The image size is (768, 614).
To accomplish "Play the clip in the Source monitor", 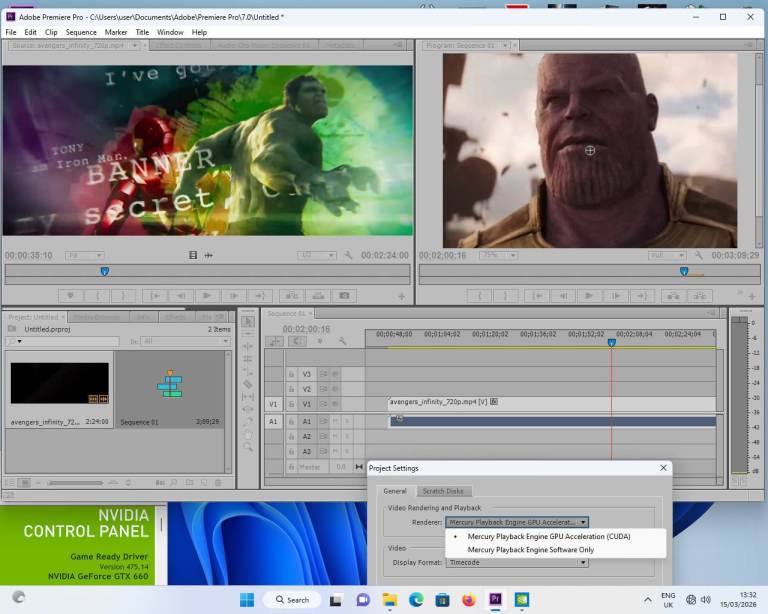I will 207,296.
